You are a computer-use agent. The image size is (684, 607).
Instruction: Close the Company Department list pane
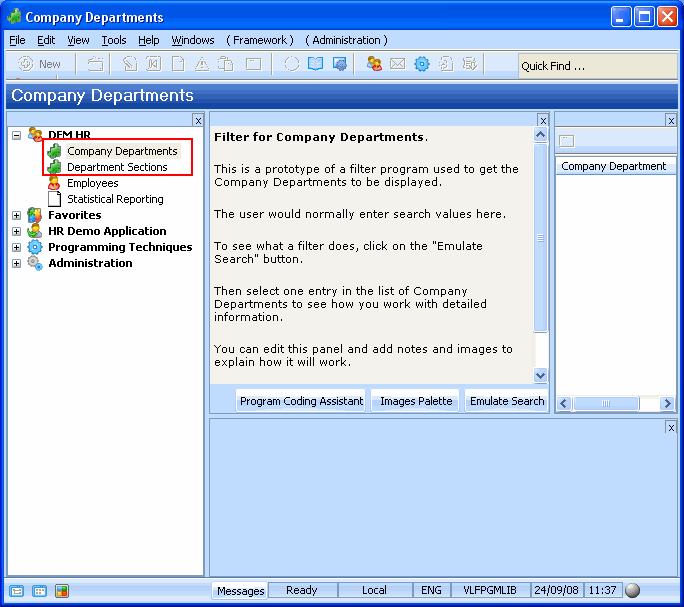671,120
